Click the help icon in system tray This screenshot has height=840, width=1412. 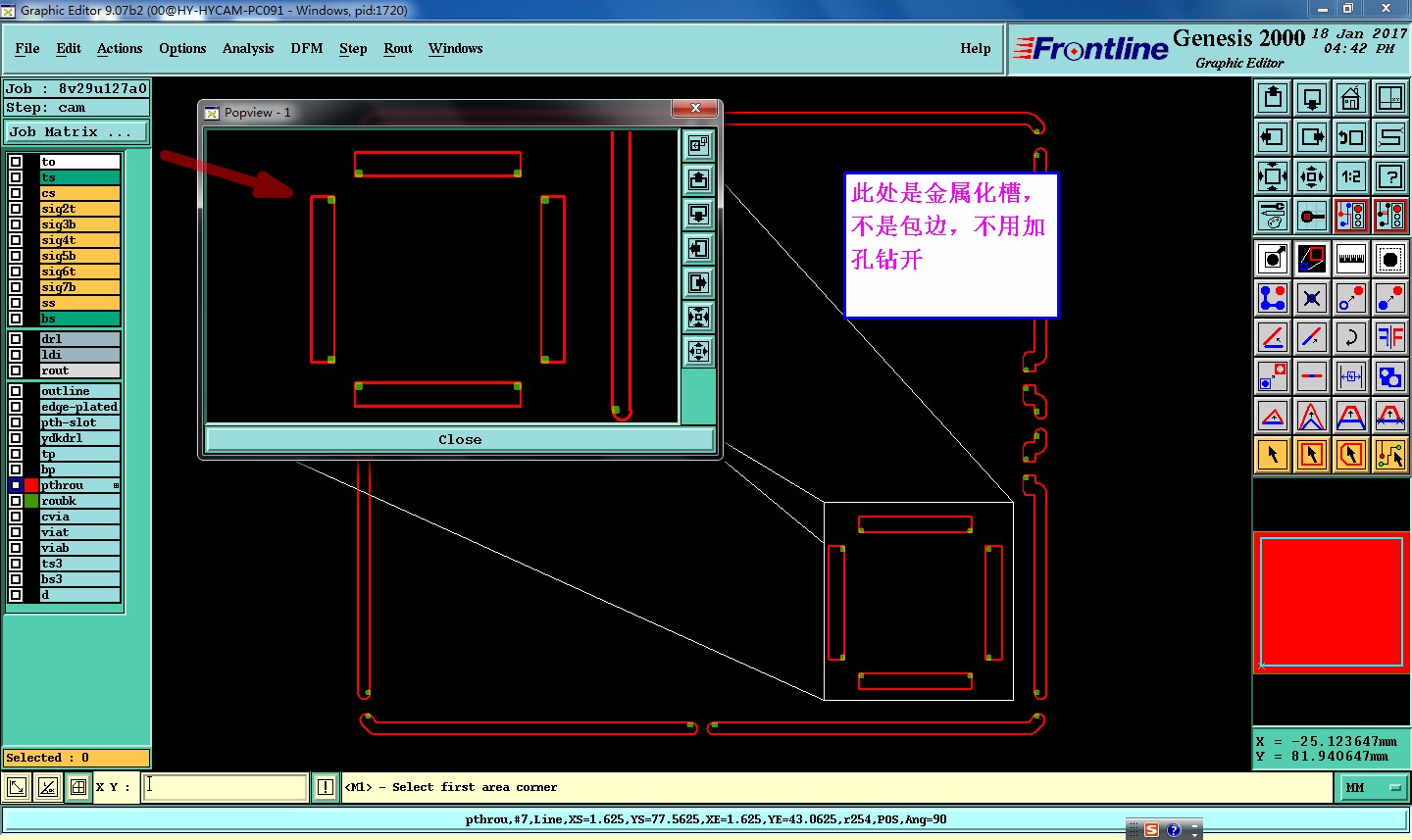point(1174,830)
